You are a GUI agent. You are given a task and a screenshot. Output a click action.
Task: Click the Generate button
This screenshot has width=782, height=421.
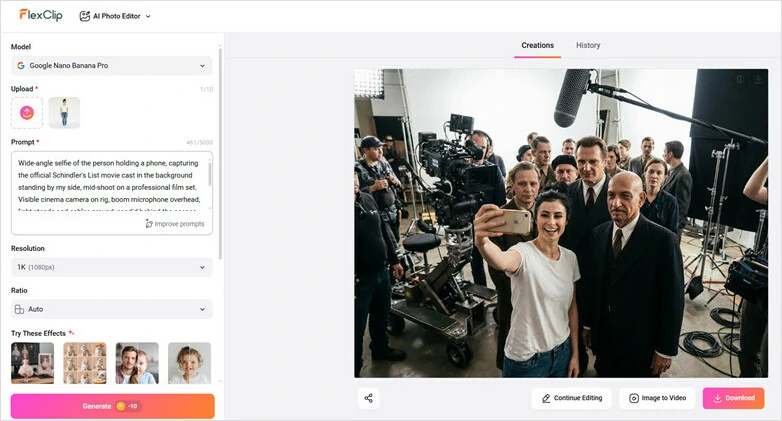[113, 406]
